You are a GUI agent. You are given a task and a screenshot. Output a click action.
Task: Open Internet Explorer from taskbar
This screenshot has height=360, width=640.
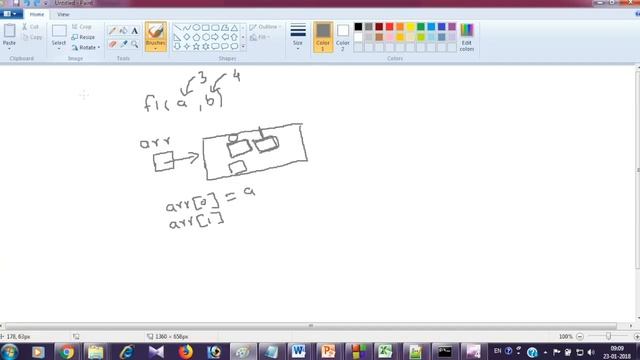(x=127, y=351)
